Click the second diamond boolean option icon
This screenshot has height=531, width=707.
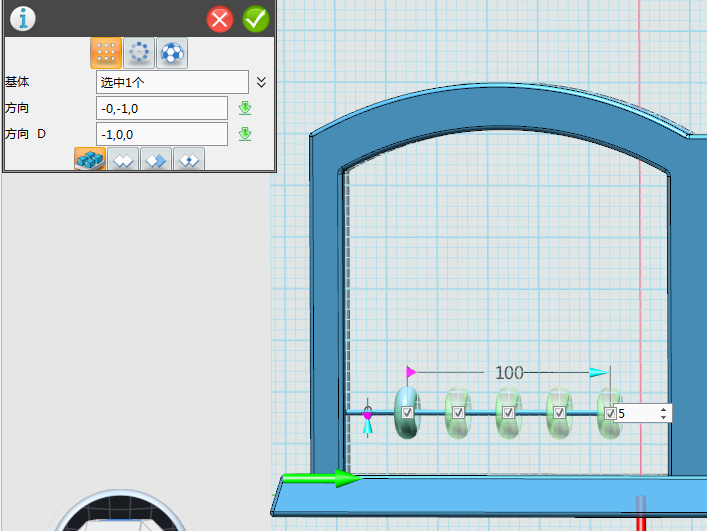click(123, 160)
